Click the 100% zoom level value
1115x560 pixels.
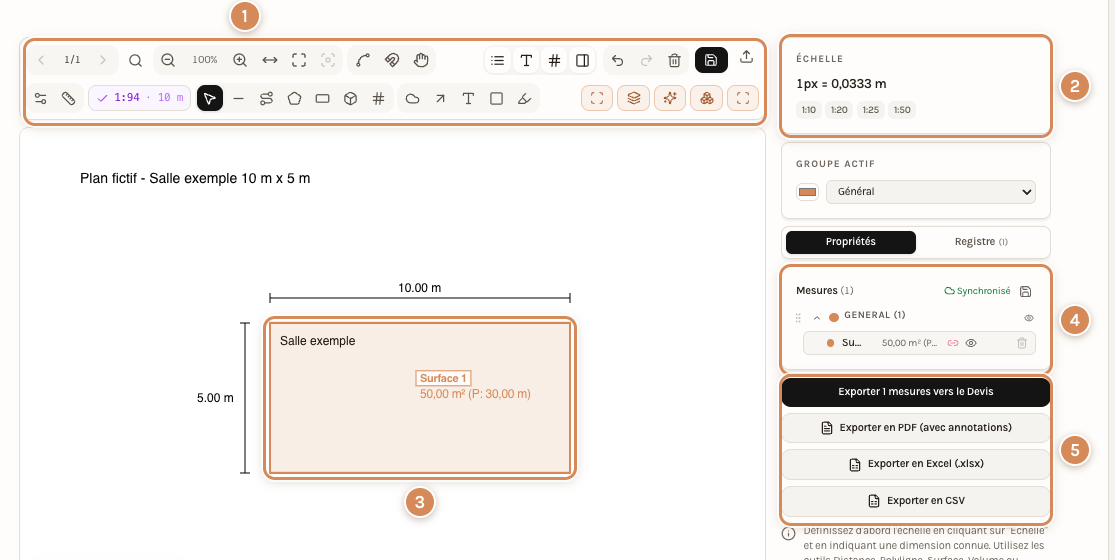(205, 60)
